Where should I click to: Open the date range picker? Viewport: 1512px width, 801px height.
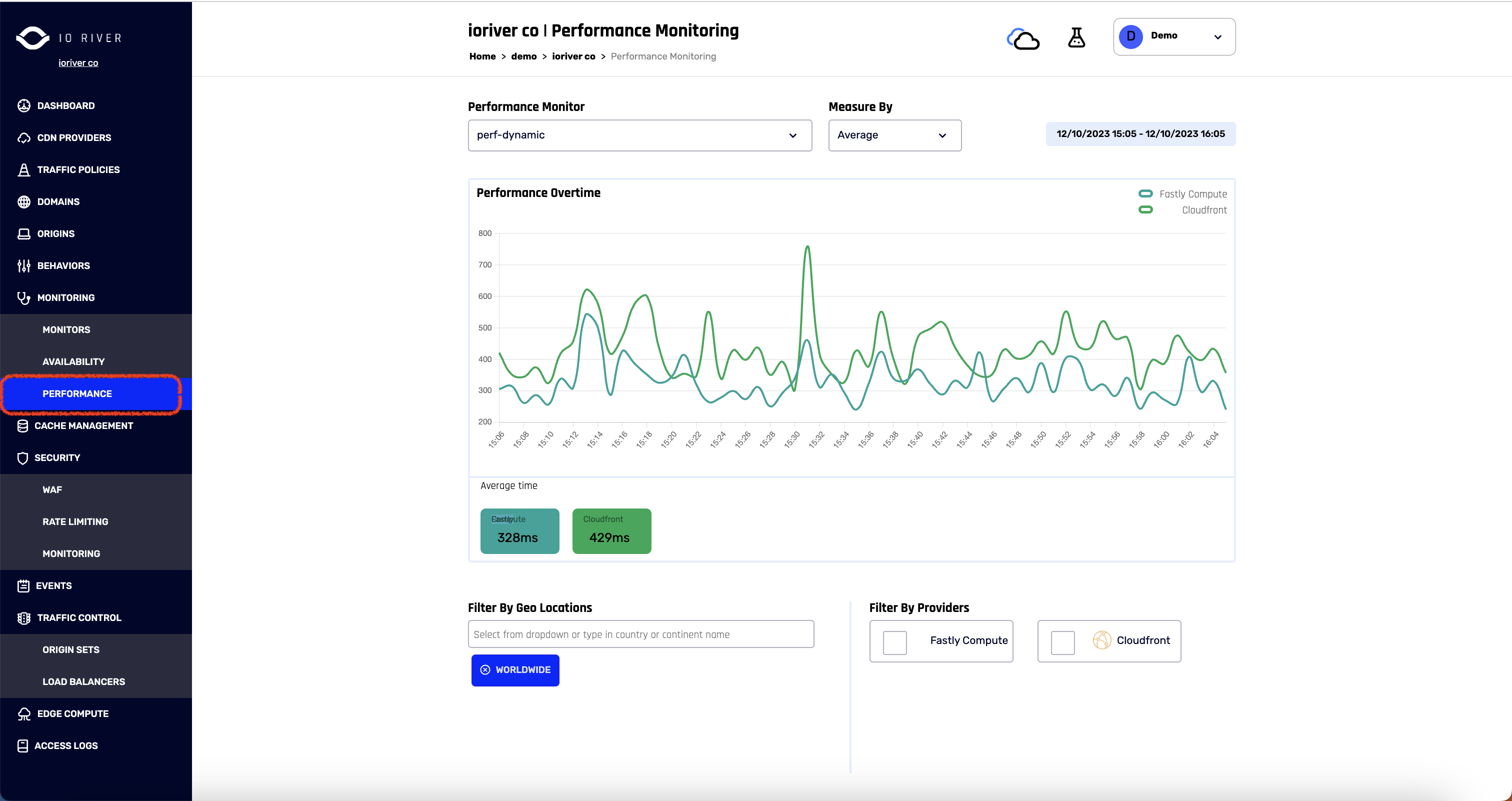point(1140,134)
